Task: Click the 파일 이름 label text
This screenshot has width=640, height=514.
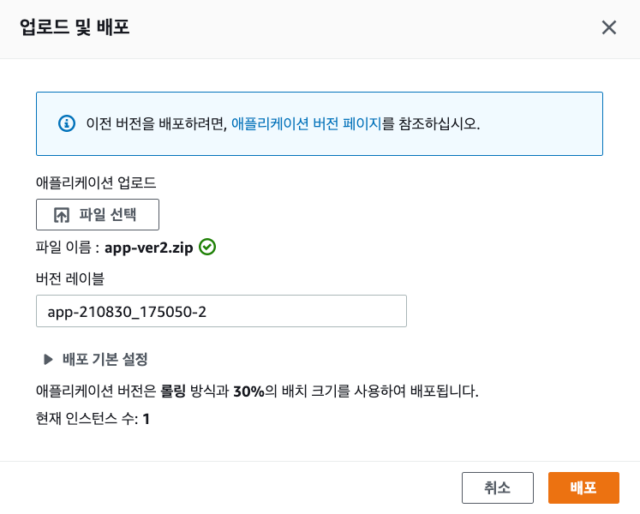Action: click(63, 247)
